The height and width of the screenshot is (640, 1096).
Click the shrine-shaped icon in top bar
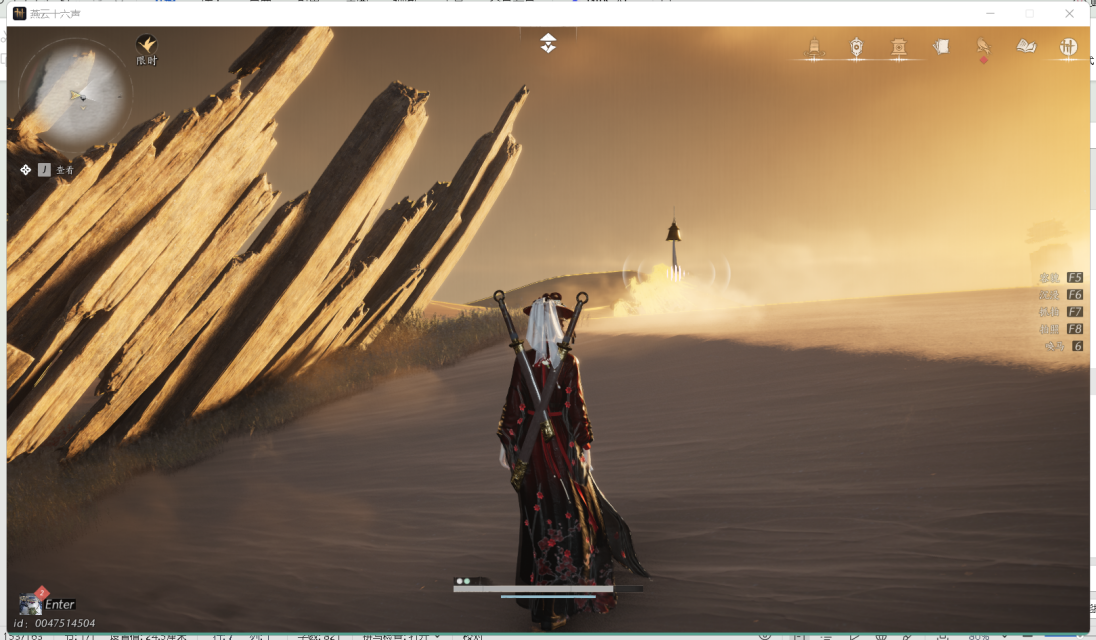898,47
